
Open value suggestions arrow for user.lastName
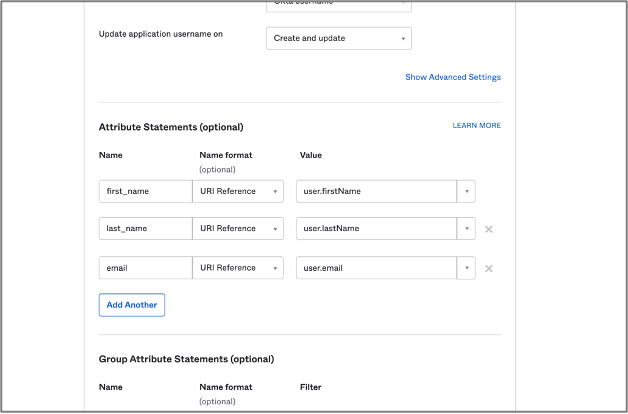466,229
